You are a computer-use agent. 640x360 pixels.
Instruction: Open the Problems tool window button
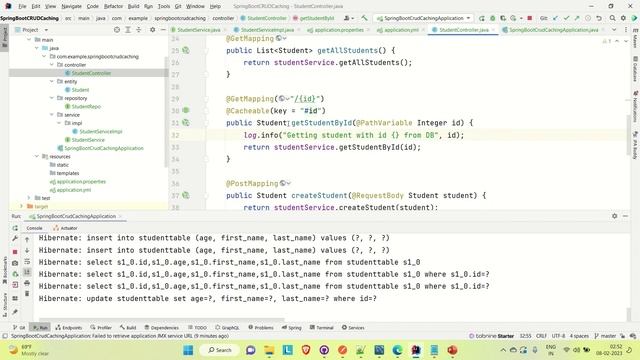pos(260,327)
